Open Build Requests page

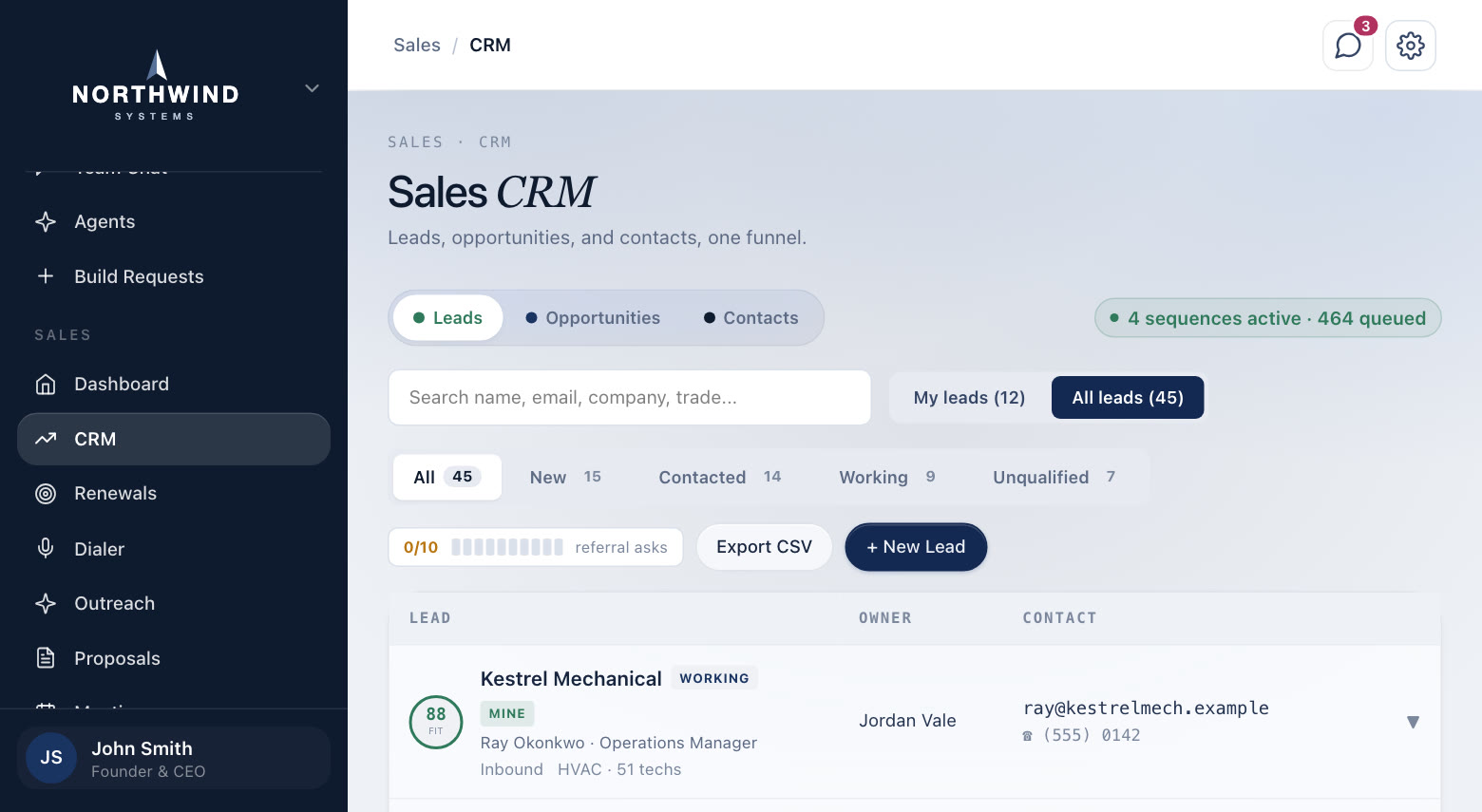174,276
